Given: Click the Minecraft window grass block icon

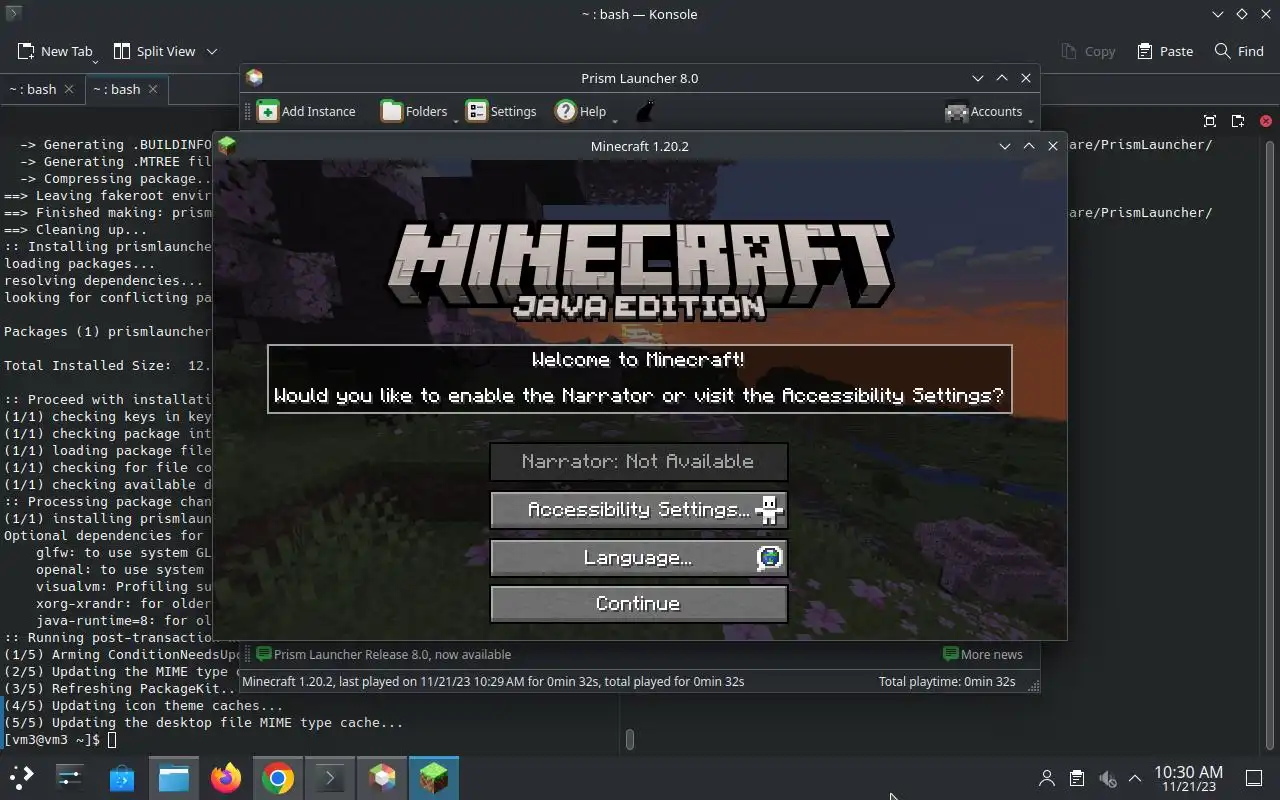Looking at the screenshot, I should pyautogui.click(x=227, y=145).
